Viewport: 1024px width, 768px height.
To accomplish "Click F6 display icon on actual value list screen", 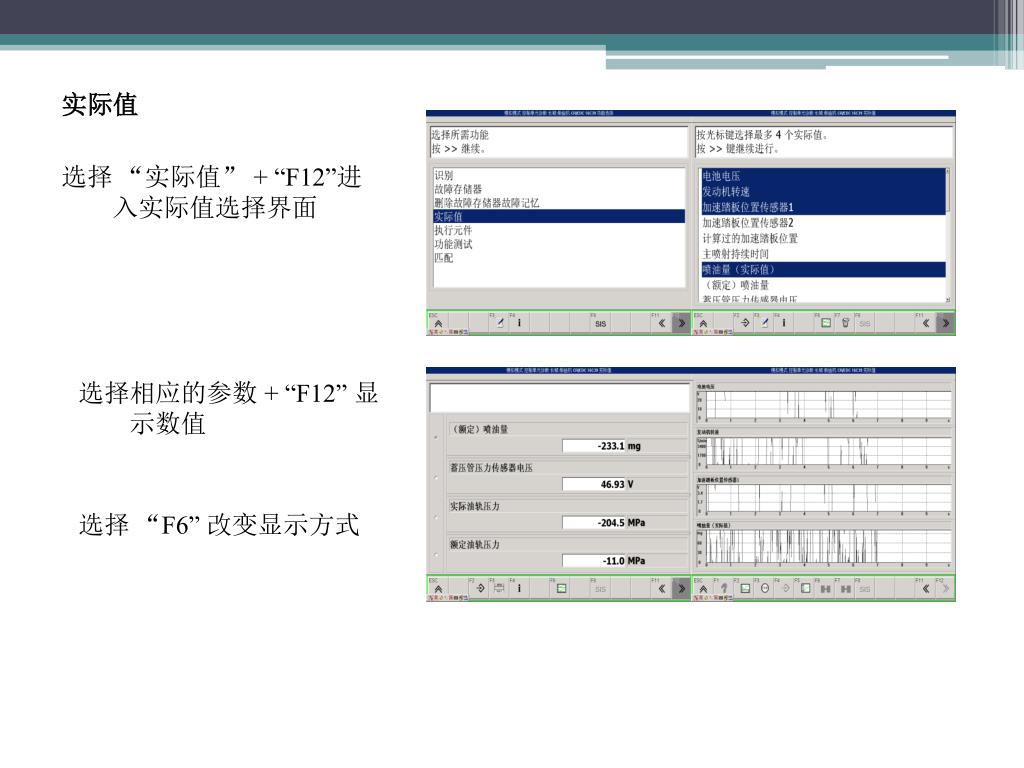I will [825, 323].
